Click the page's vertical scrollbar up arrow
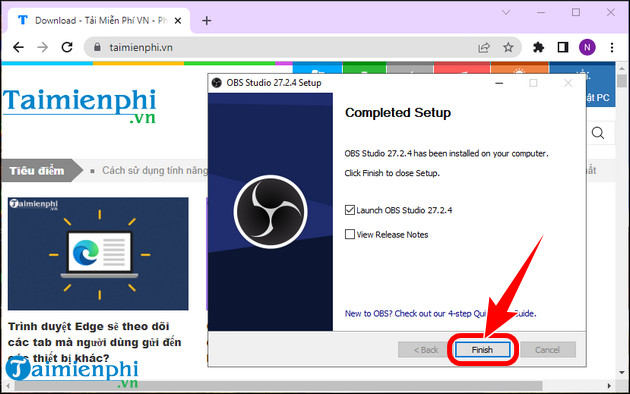Image resolution: width=630 pixels, height=394 pixels. tap(622, 69)
